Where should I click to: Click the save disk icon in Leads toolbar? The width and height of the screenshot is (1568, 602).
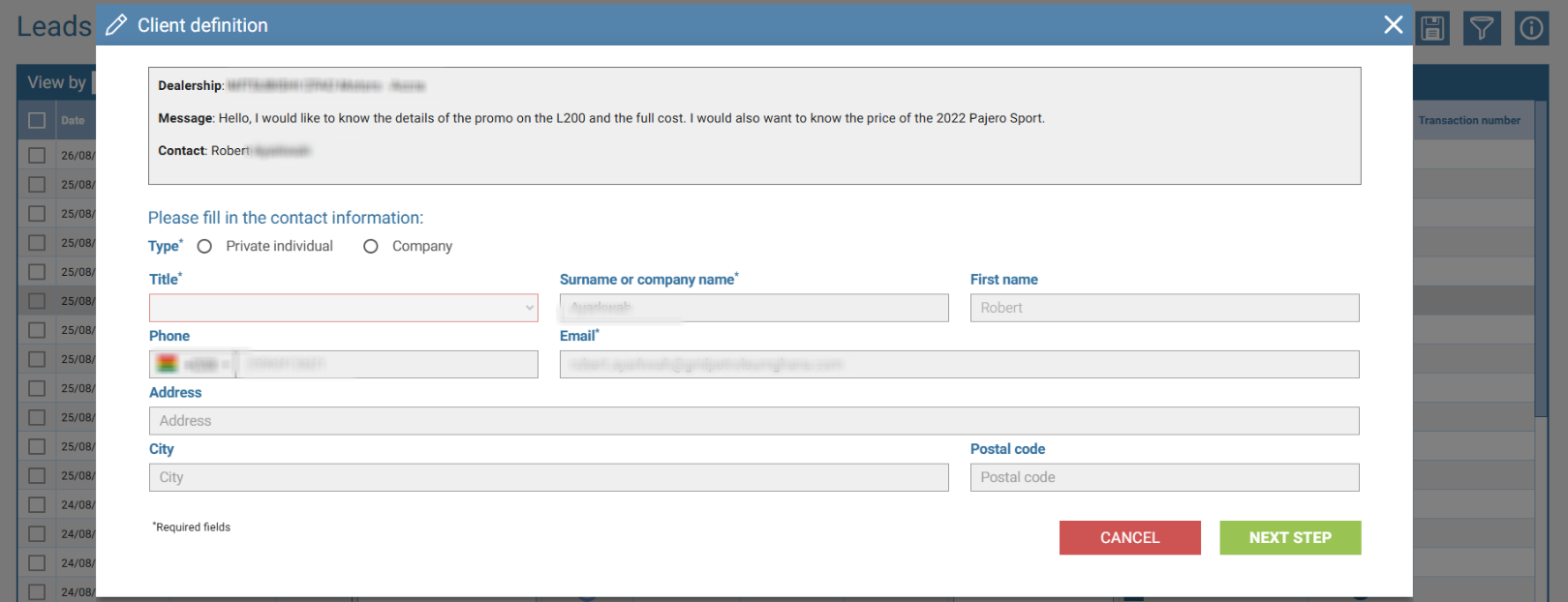[x=1432, y=28]
